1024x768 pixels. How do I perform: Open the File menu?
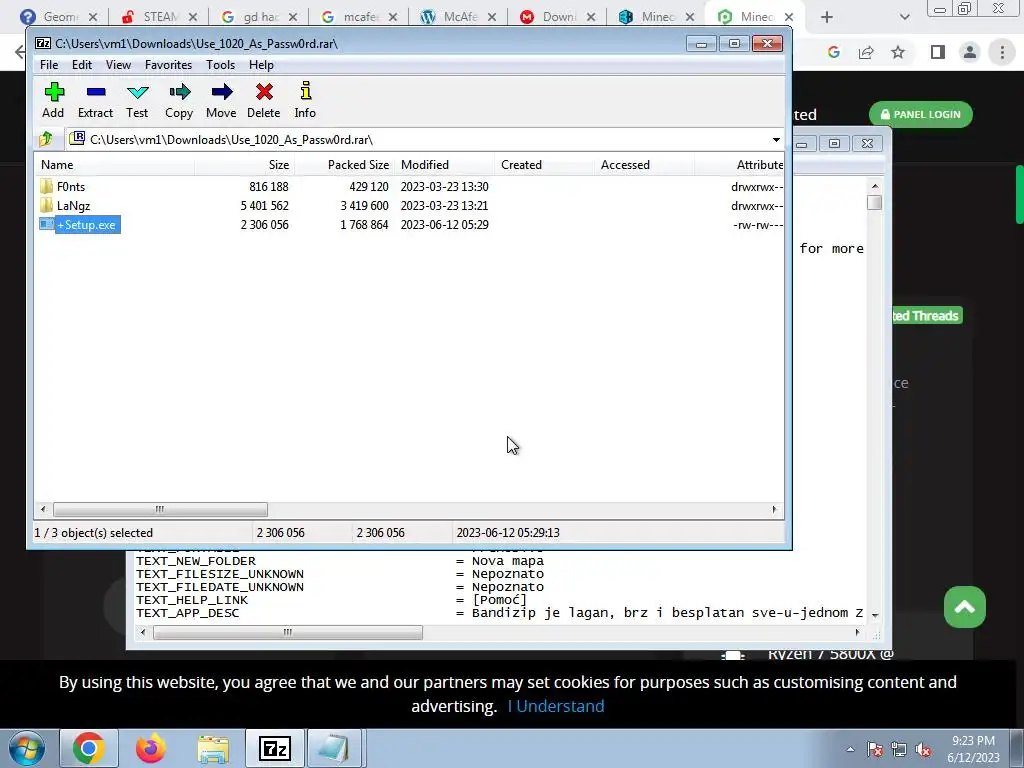[49, 65]
